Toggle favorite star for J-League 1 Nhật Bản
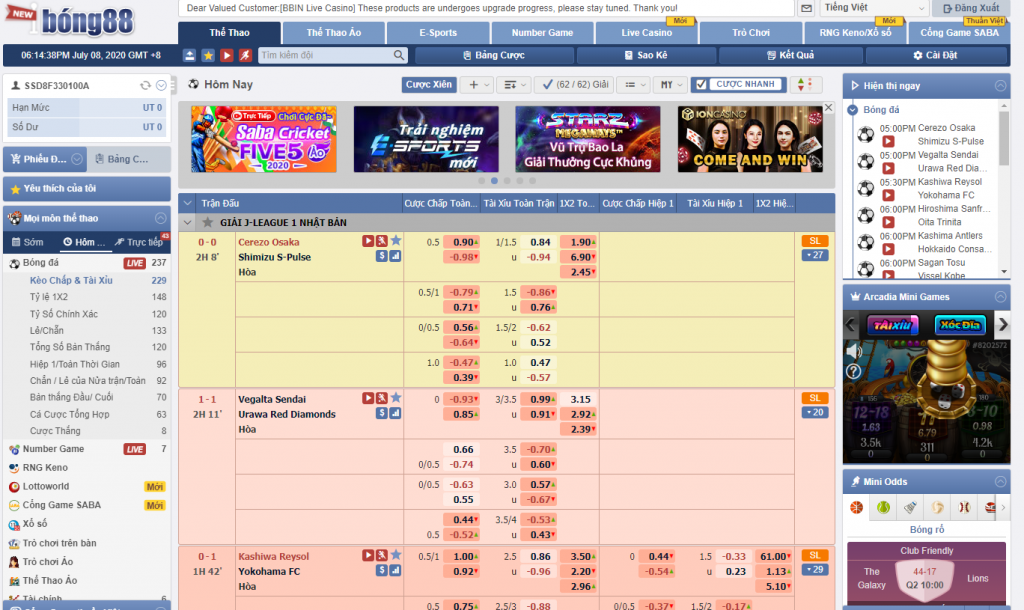 point(208,222)
